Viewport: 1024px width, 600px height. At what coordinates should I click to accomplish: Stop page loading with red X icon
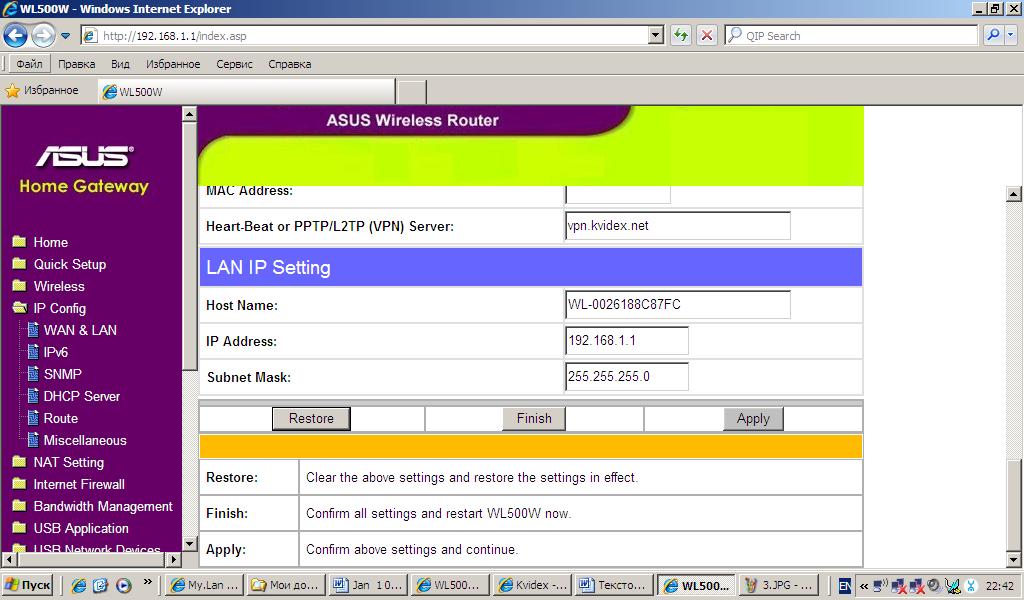(707, 35)
